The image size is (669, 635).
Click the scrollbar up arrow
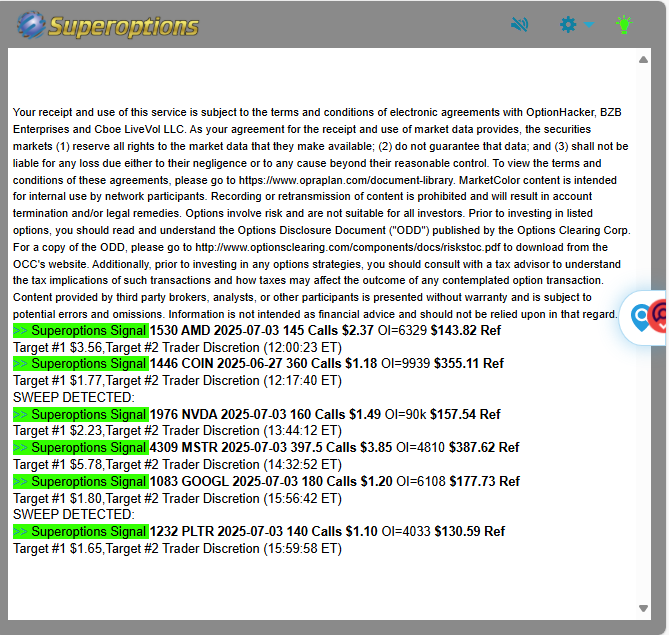tap(643, 60)
